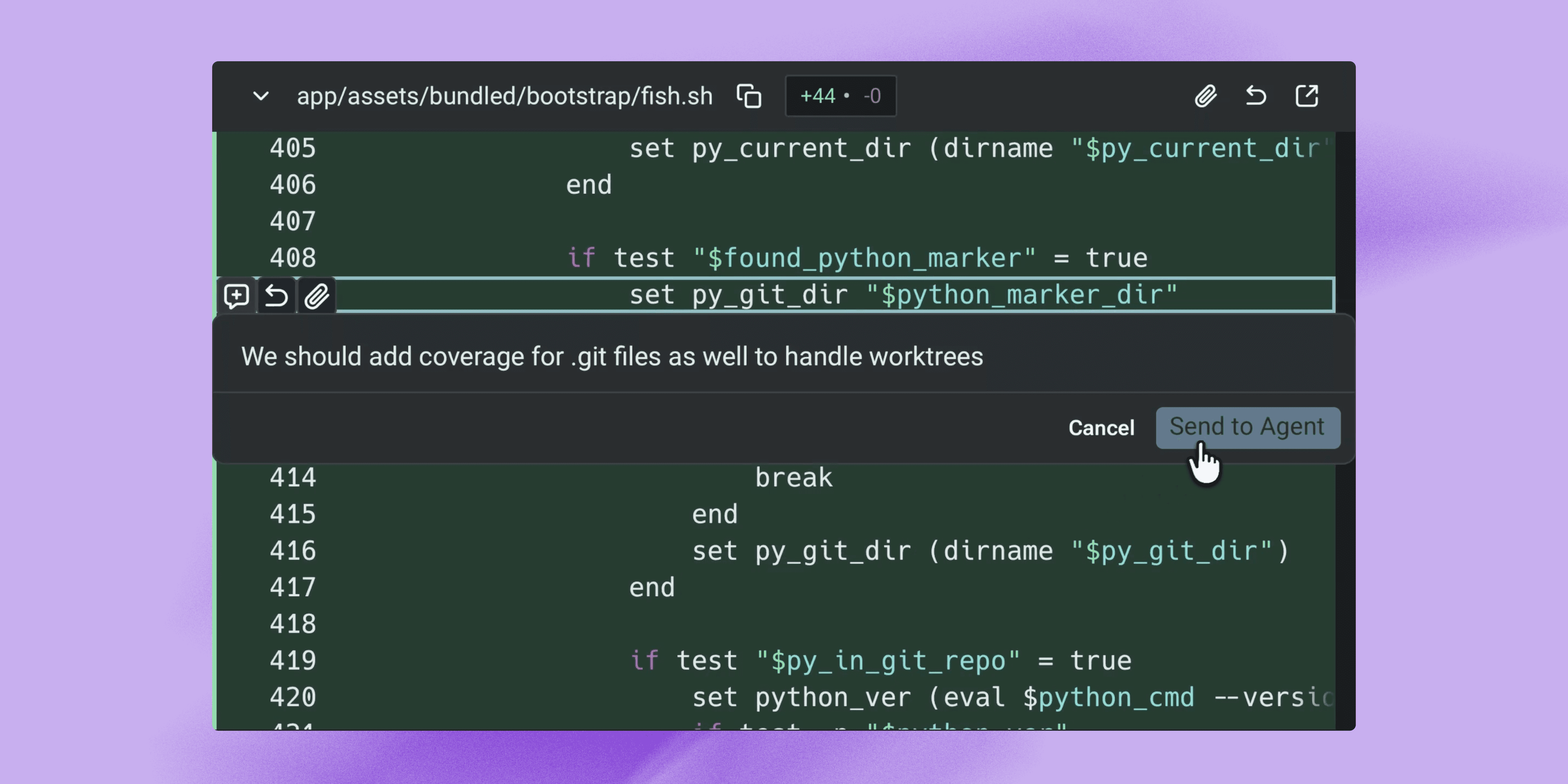1568x784 pixels.
Task: Attach fish.sh as context using the top paperclip
Action: [1205, 96]
